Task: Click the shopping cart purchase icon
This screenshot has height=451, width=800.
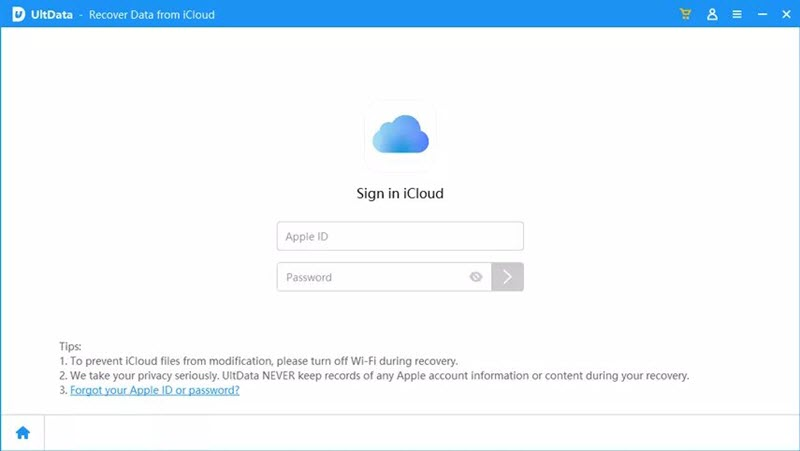Action: point(685,14)
